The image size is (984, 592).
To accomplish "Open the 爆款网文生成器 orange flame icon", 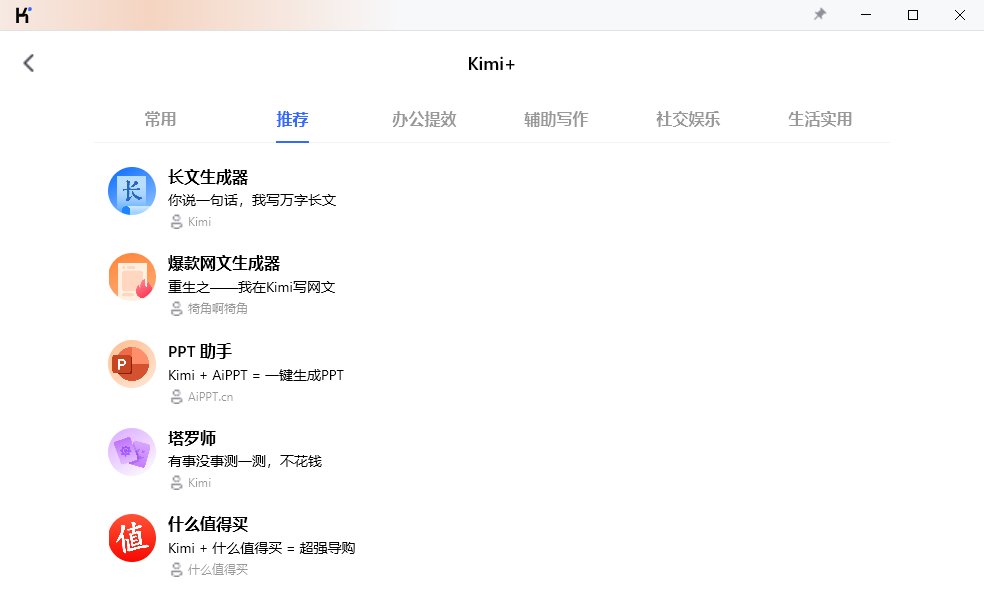I will tap(132, 277).
